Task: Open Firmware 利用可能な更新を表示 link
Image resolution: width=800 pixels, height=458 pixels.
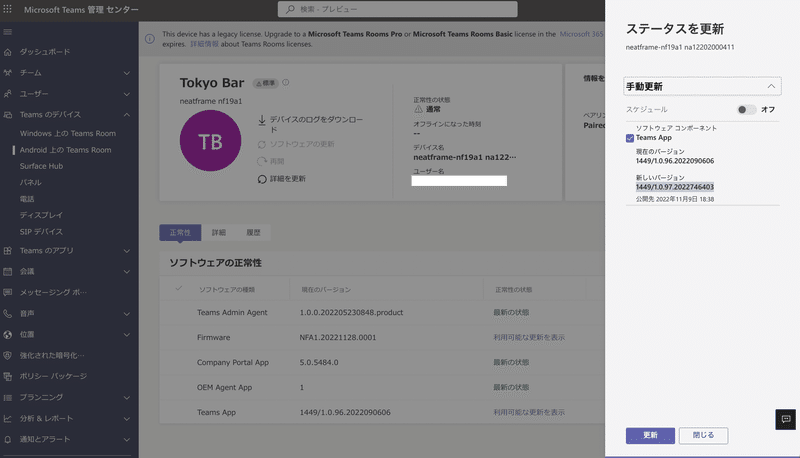Action: pyautogui.click(x=529, y=338)
